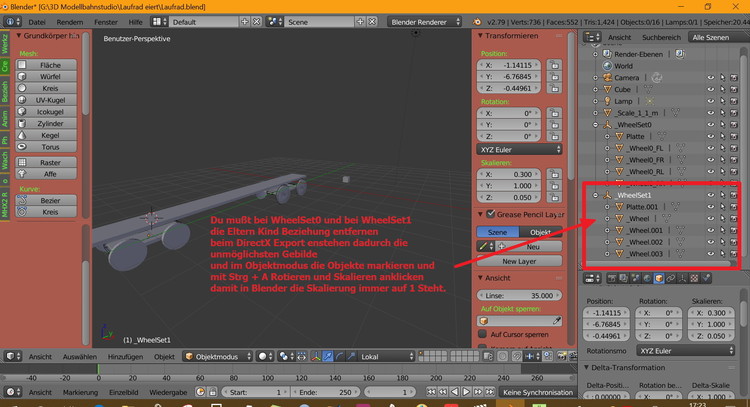Hide Platte.001 using its eye icon
This screenshot has width=750, height=407.
click(x=710, y=206)
